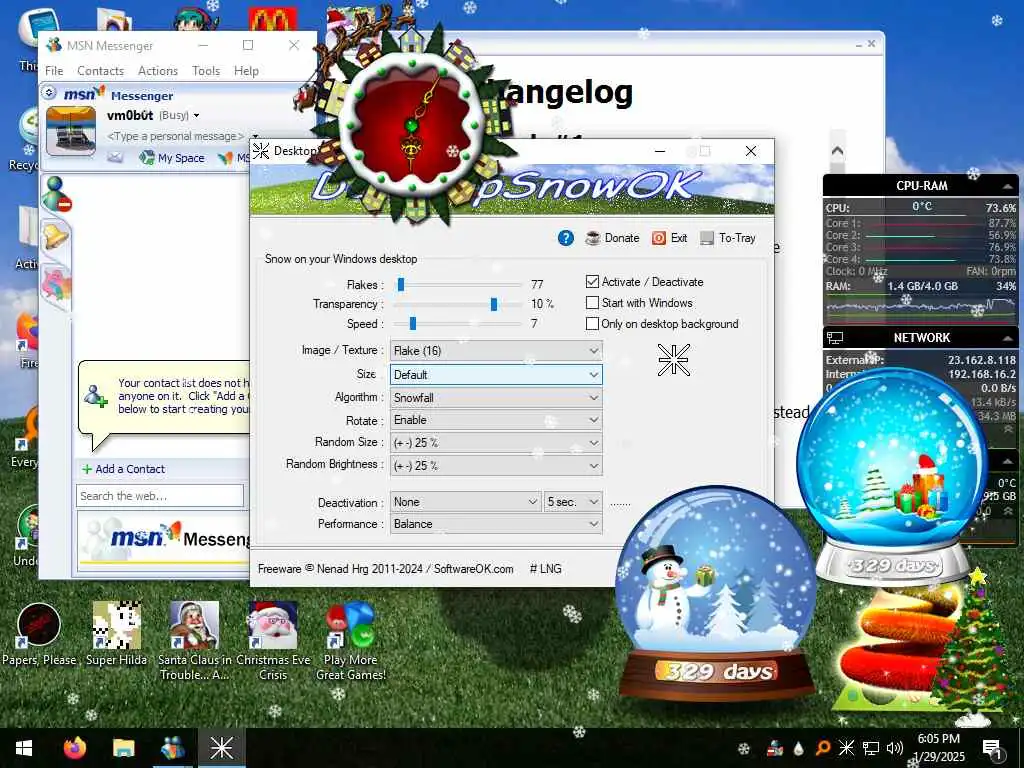Click the orange magnifier tray icon
Image resolution: width=1024 pixels, height=768 pixels.
click(x=823, y=748)
